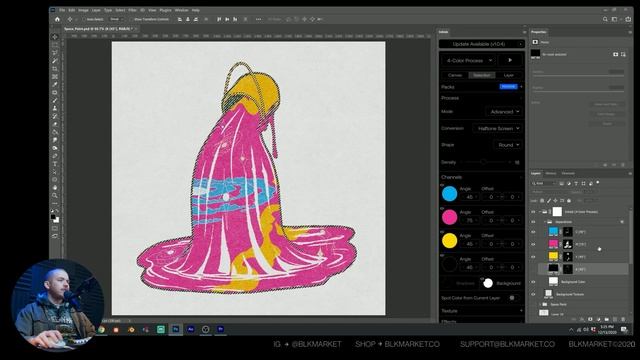Click the cyan channel Angle input field
Screen dimensions: 640x360
tap(469, 197)
